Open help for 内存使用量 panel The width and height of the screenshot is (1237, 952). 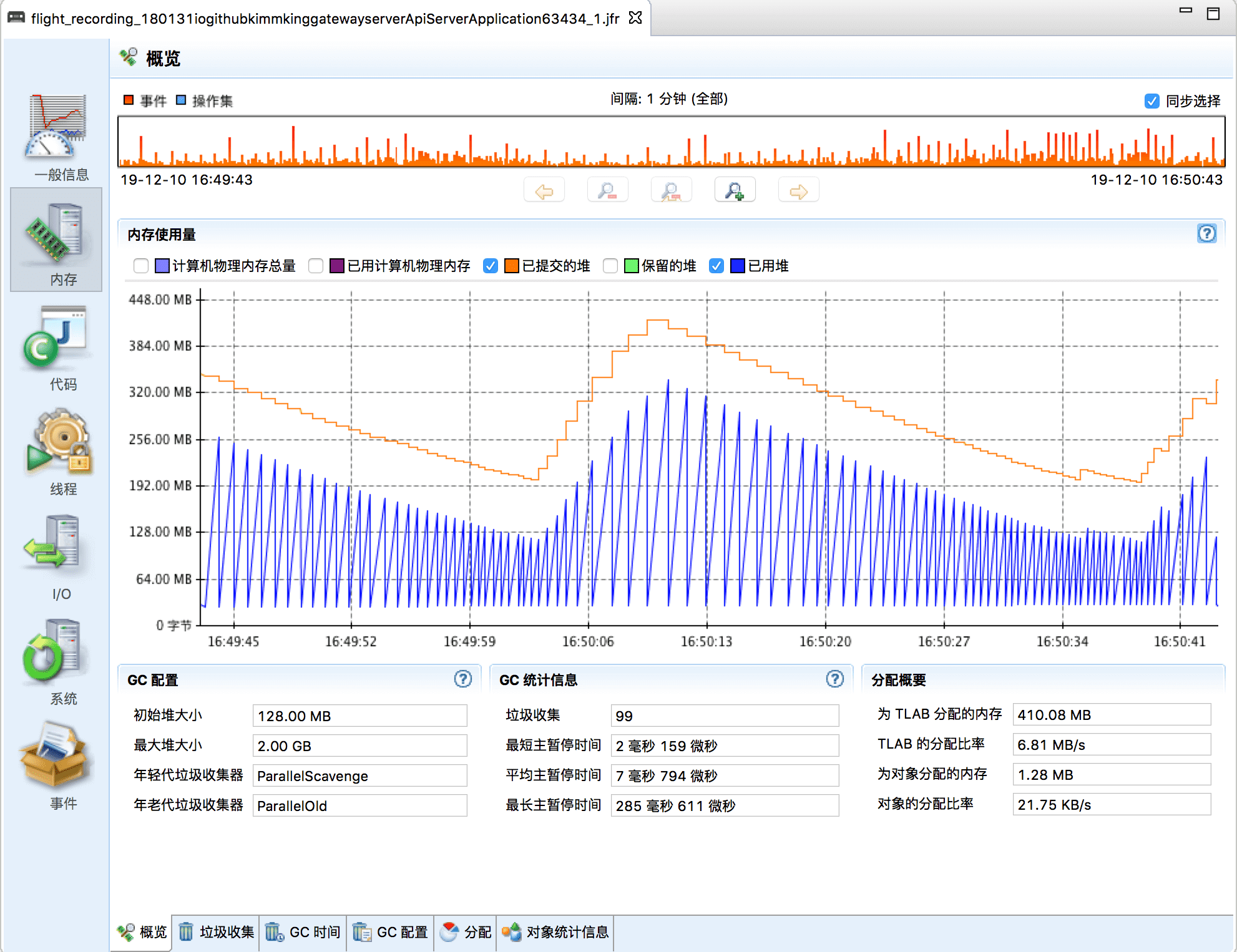(x=1206, y=233)
